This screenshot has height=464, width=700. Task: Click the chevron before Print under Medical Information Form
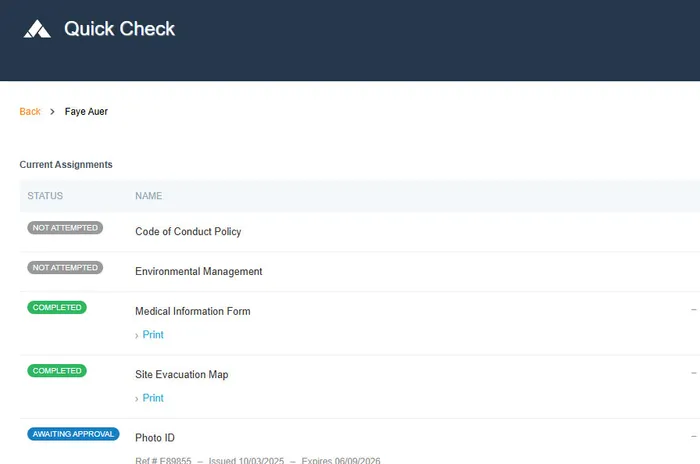tap(137, 335)
